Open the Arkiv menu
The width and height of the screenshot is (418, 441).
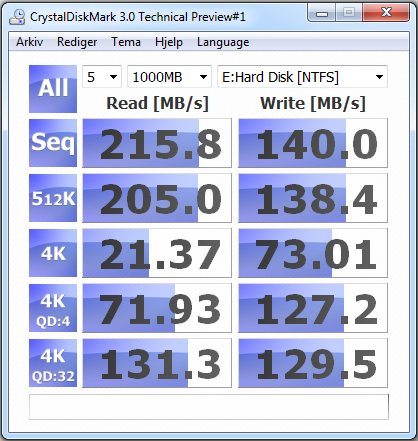(30, 42)
